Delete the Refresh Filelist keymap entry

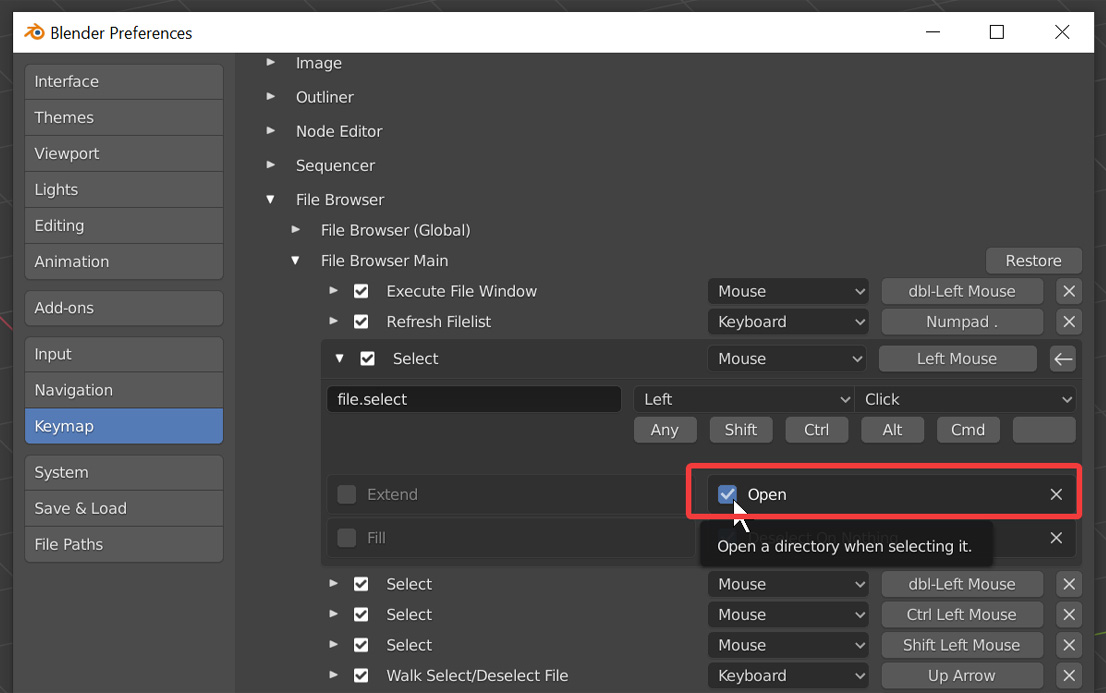[1068, 321]
